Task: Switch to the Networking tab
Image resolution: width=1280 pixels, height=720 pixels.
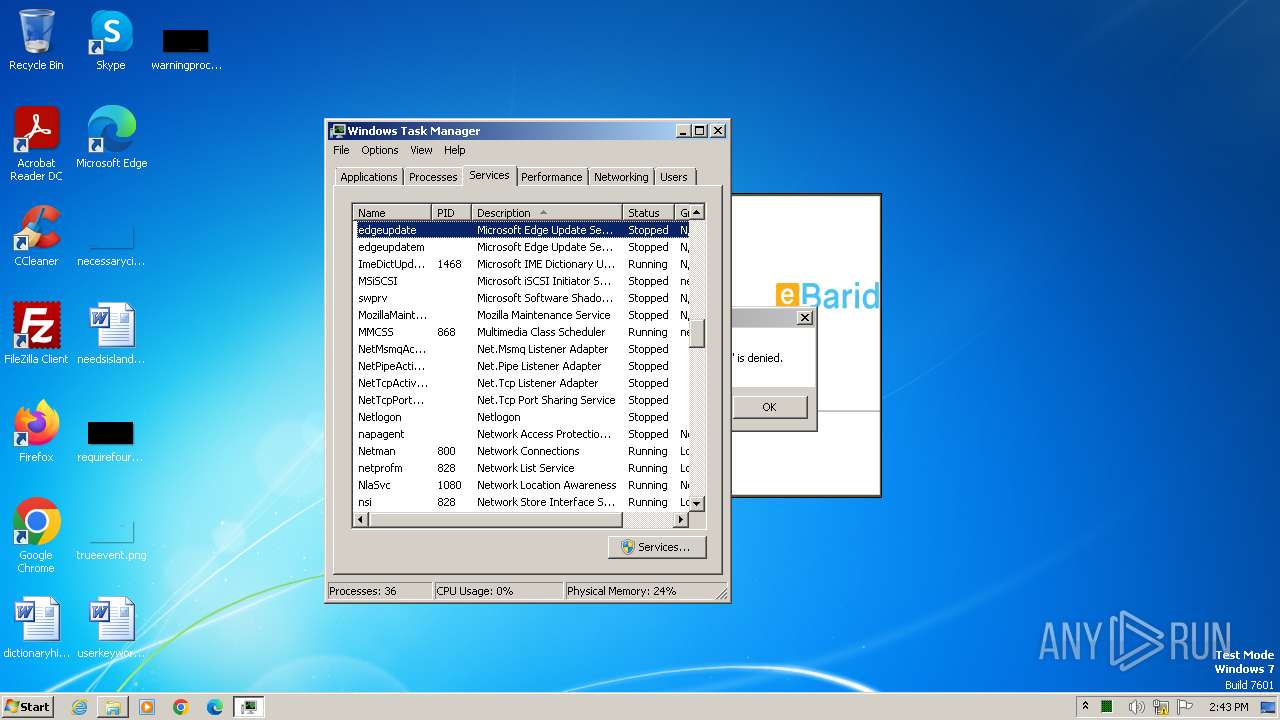Action: (x=621, y=177)
